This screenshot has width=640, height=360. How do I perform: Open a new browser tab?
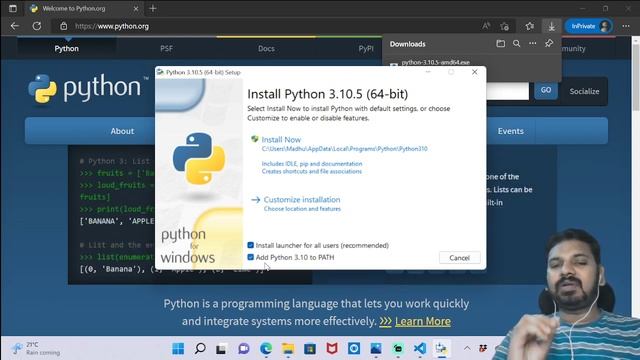153,8
